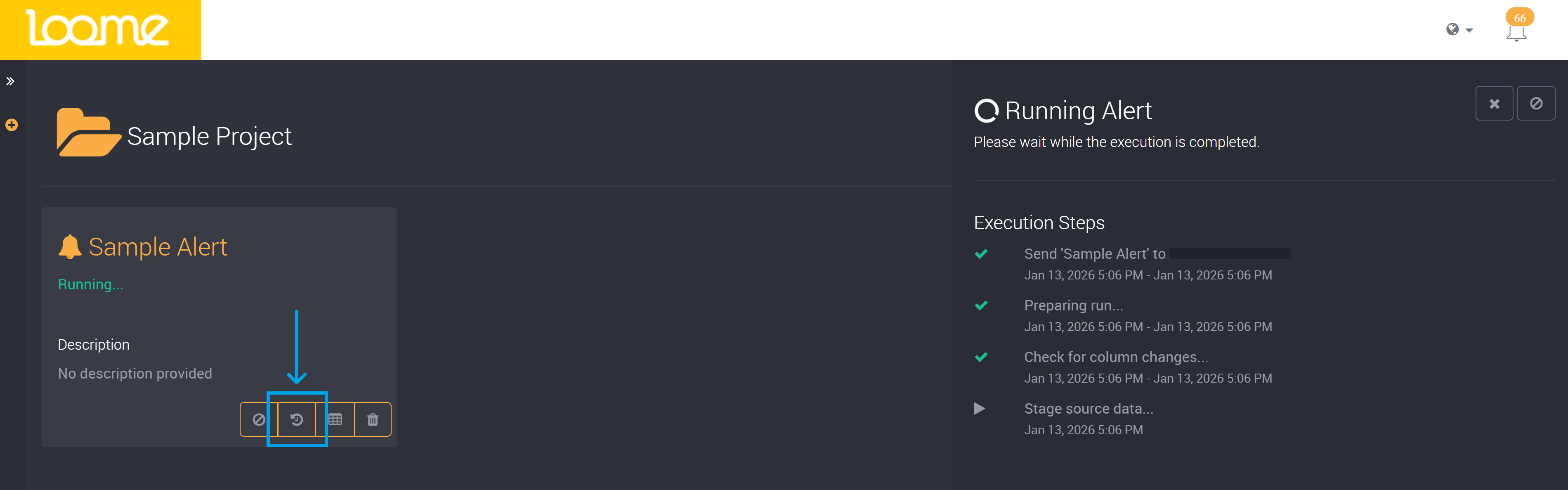Click the bell icon next to Sample Alert title
This screenshot has height=490, width=1568.
[71, 246]
